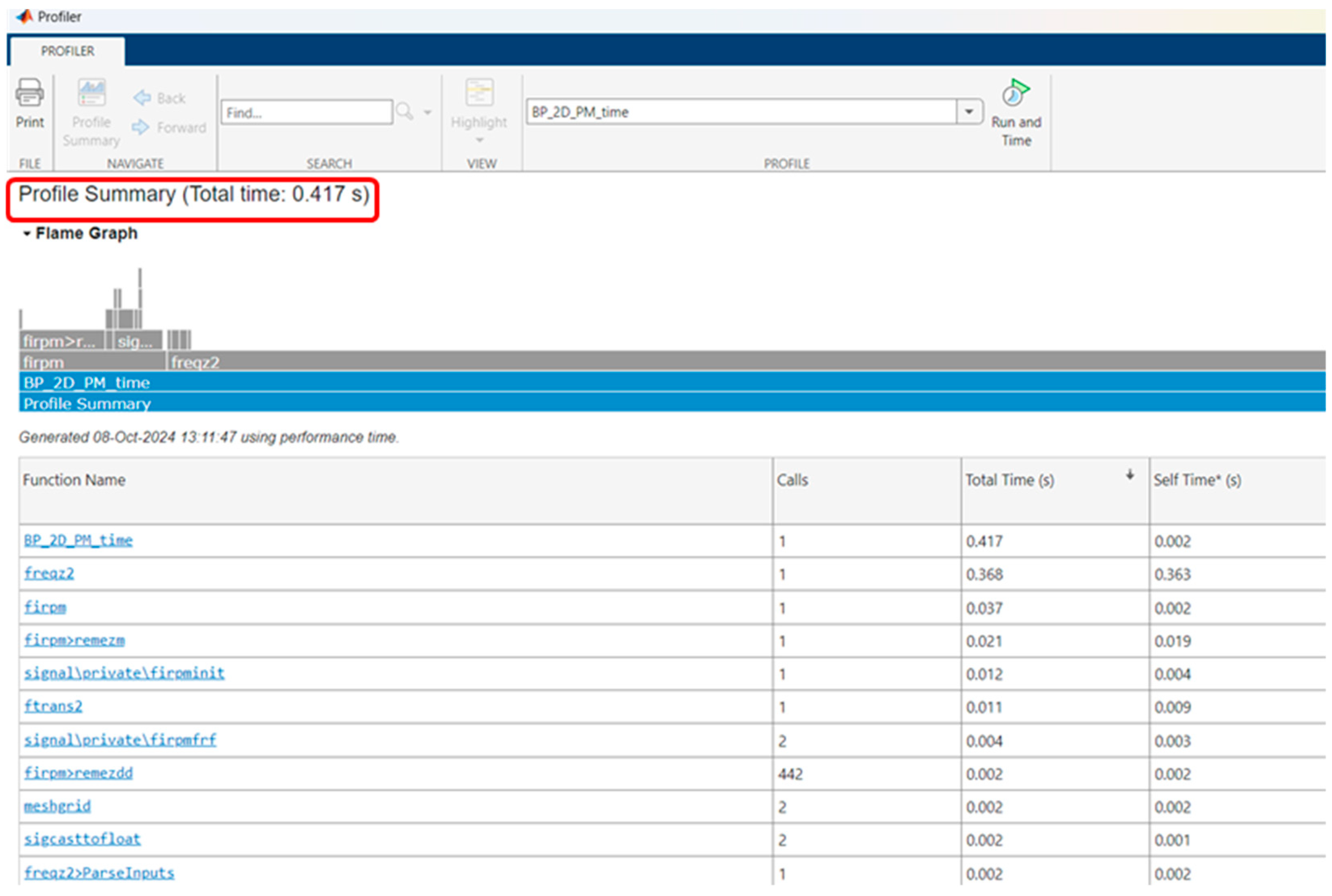Open the firpm>remezm function link

(x=74, y=640)
